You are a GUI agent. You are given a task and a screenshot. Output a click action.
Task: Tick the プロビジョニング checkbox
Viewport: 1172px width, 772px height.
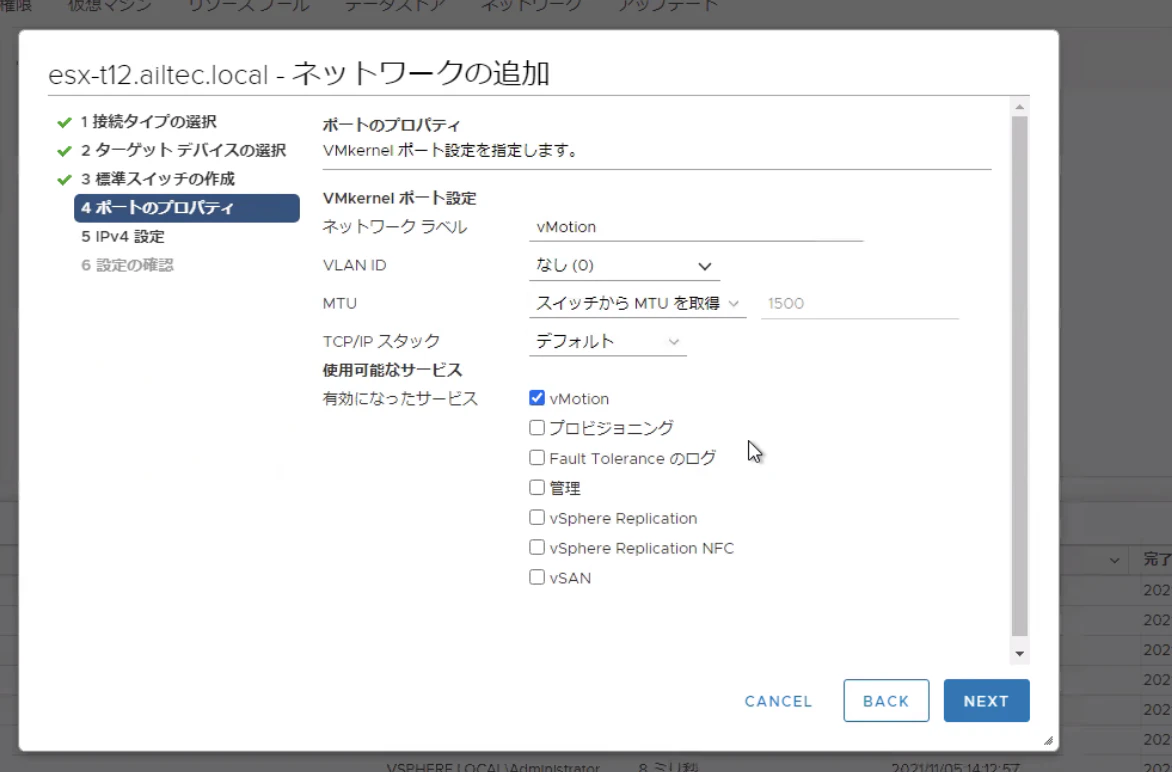[537, 427]
